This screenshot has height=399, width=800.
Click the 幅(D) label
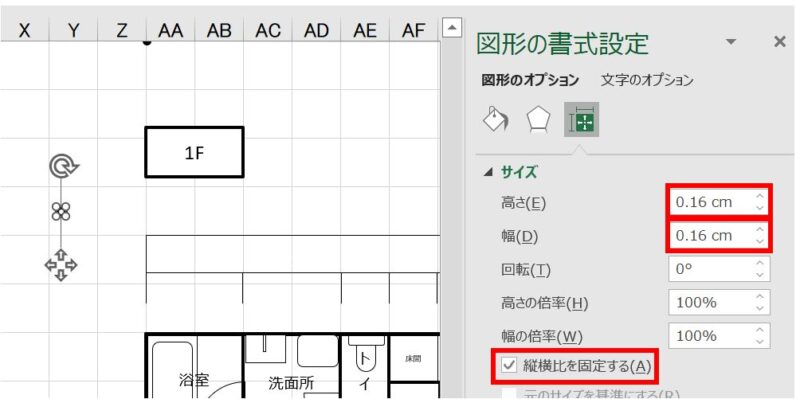[x=520, y=237]
